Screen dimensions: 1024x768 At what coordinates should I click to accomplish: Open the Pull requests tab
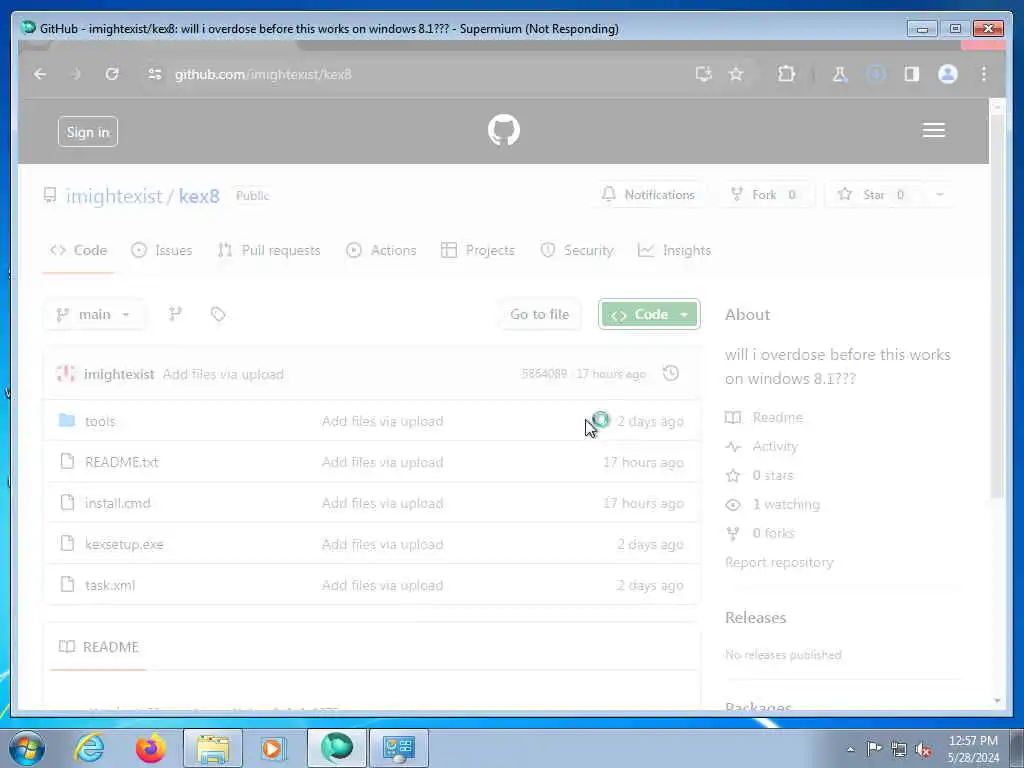click(x=269, y=250)
